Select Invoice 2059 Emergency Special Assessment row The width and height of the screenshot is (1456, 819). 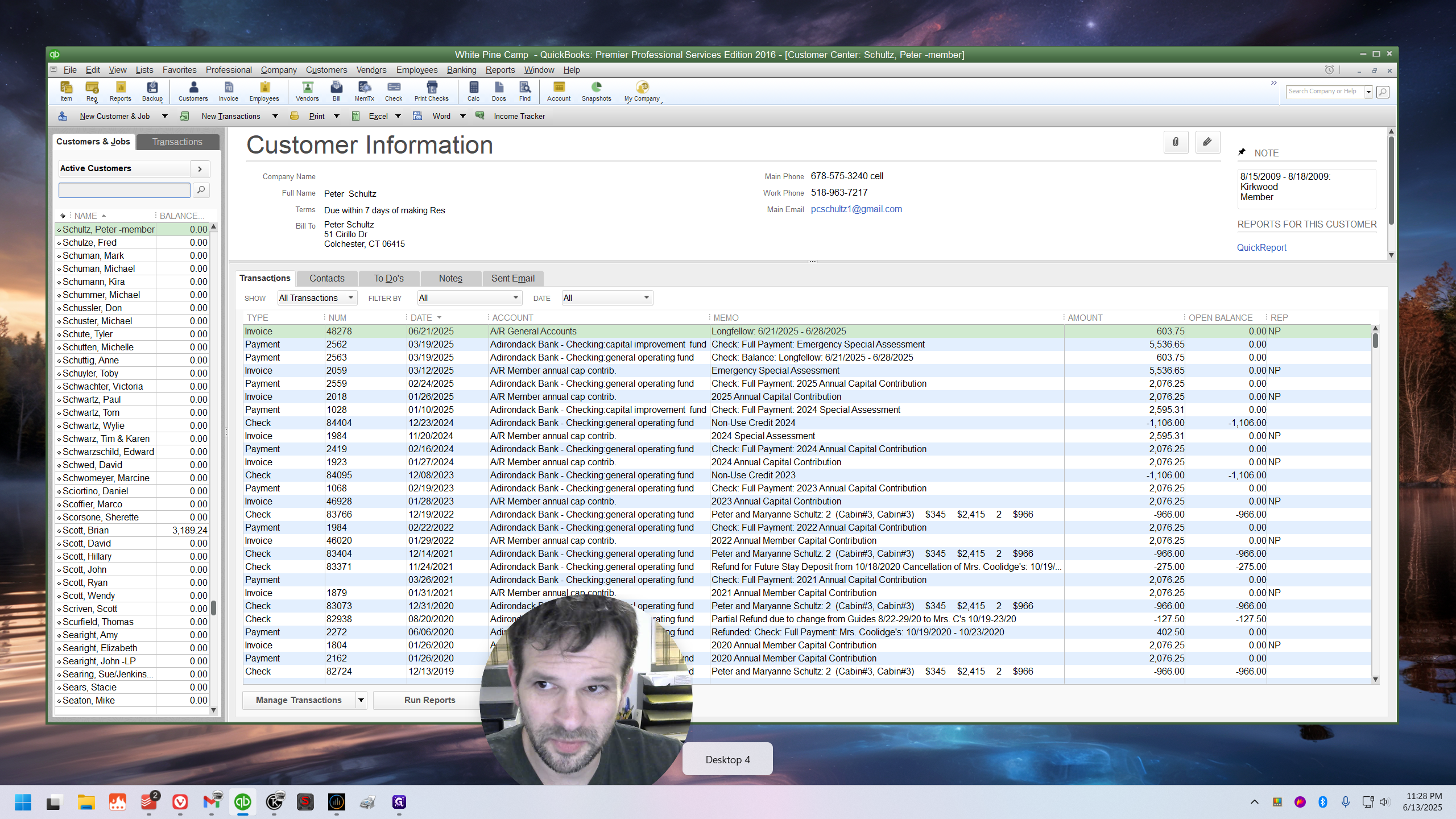coord(806,370)
